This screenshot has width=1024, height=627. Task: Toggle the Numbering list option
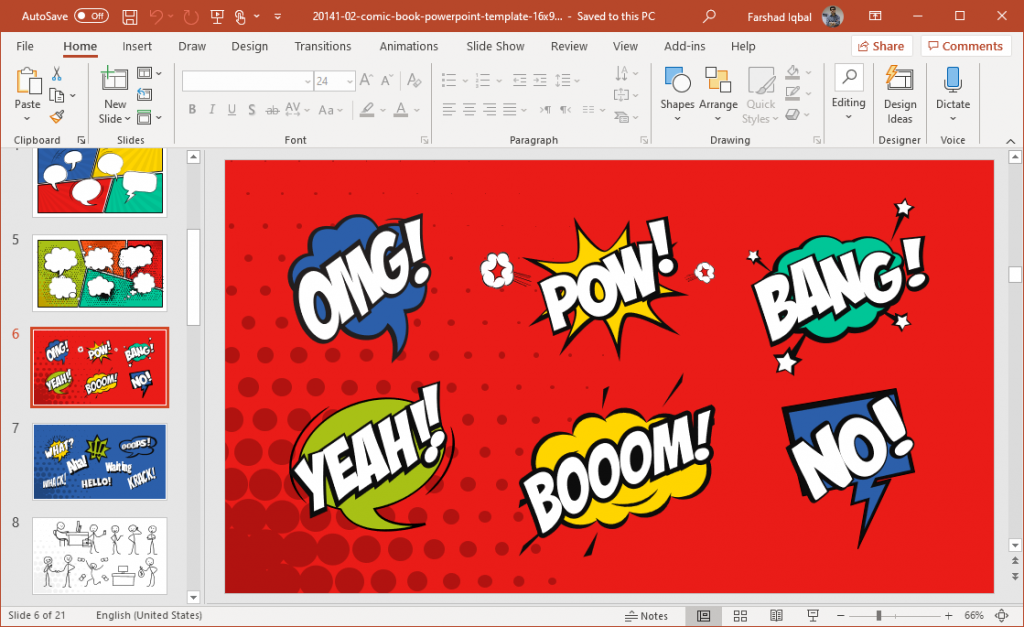[x=484, y=80]
